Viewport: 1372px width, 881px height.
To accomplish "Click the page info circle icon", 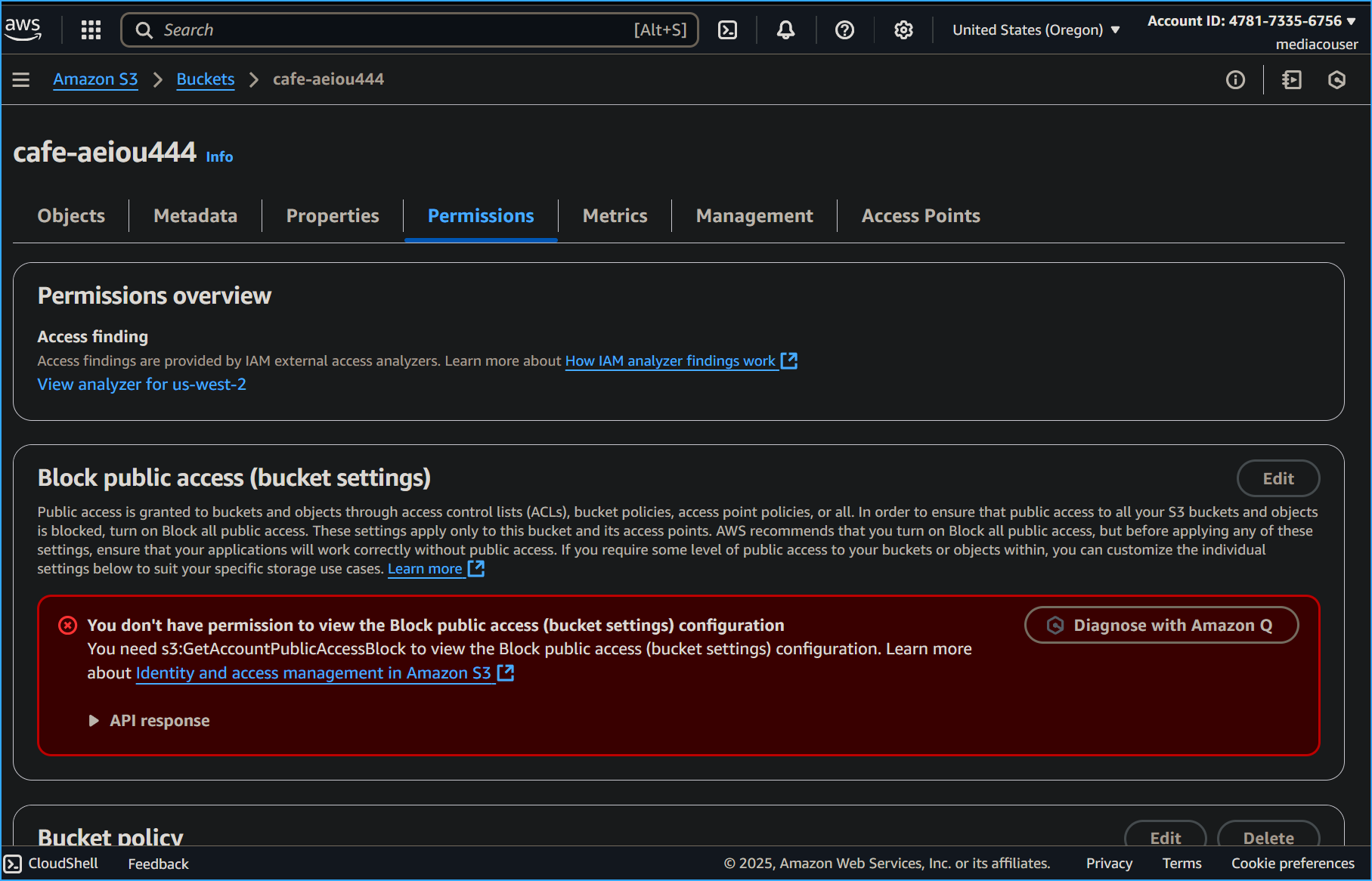I will coord(1236,79).
